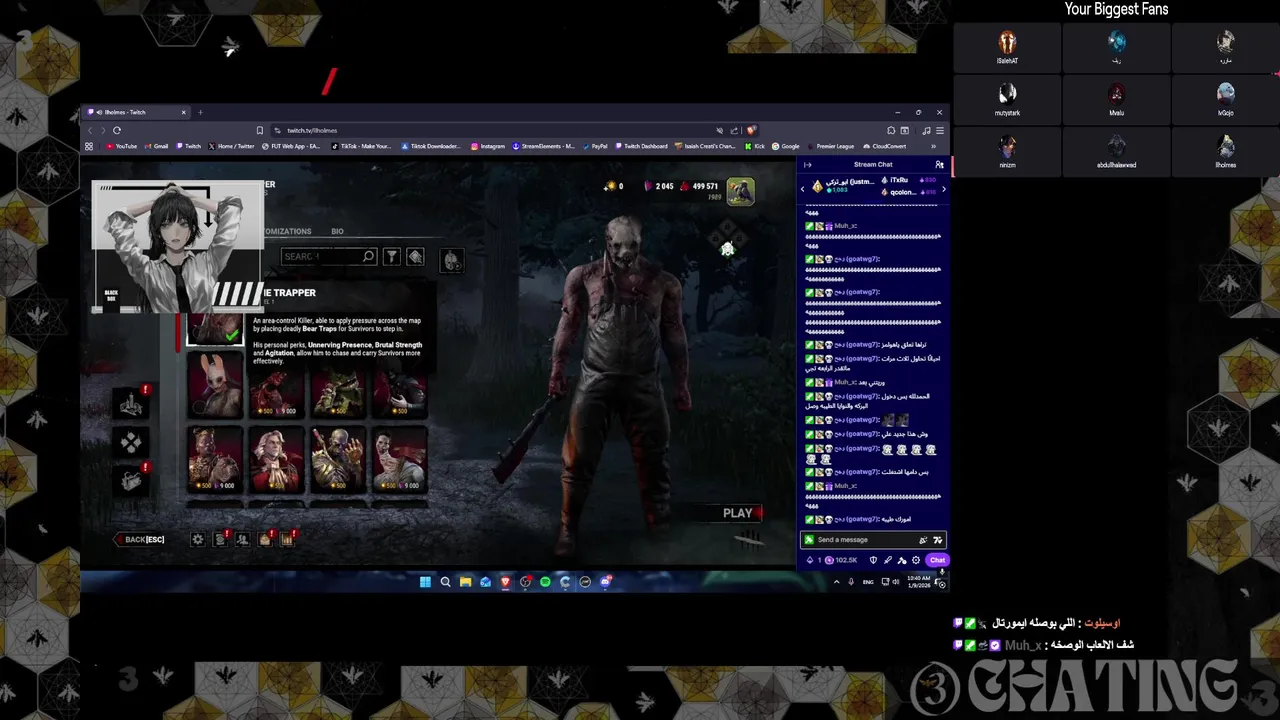Bookmark this page icon
1280x720 pixels.
(261, 130)
